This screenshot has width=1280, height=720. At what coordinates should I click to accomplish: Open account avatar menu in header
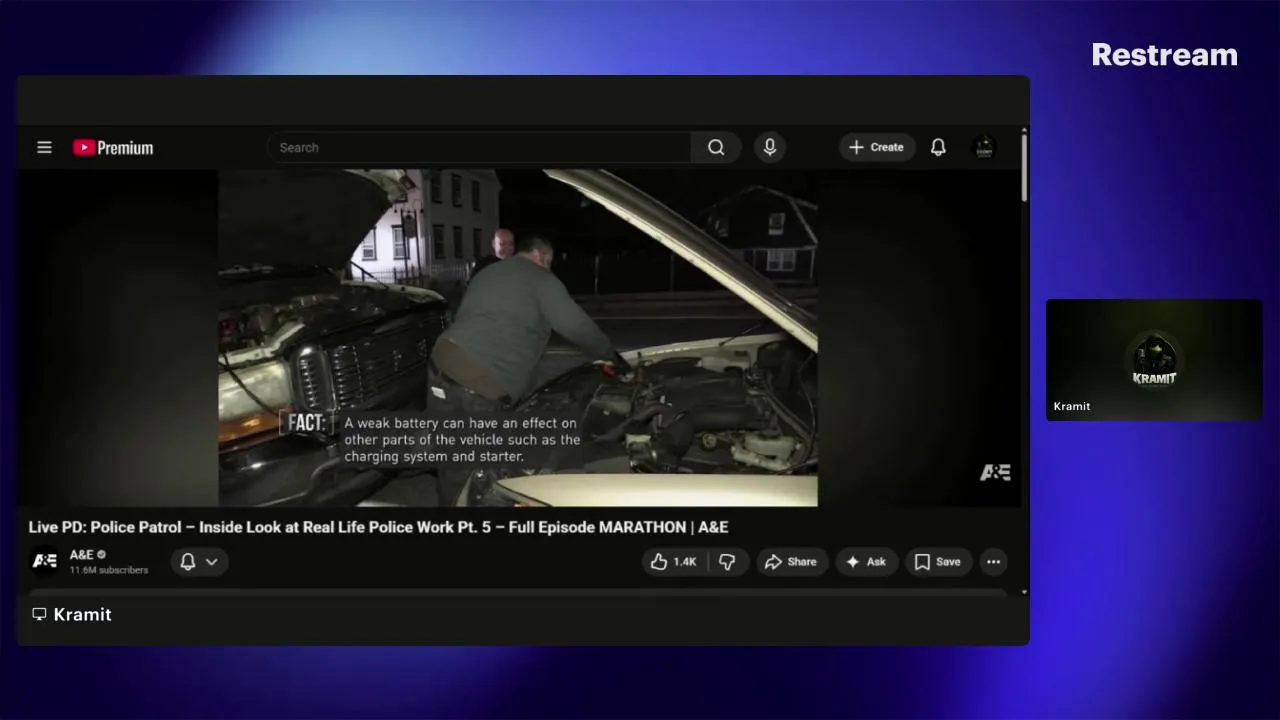click(984, 147)
